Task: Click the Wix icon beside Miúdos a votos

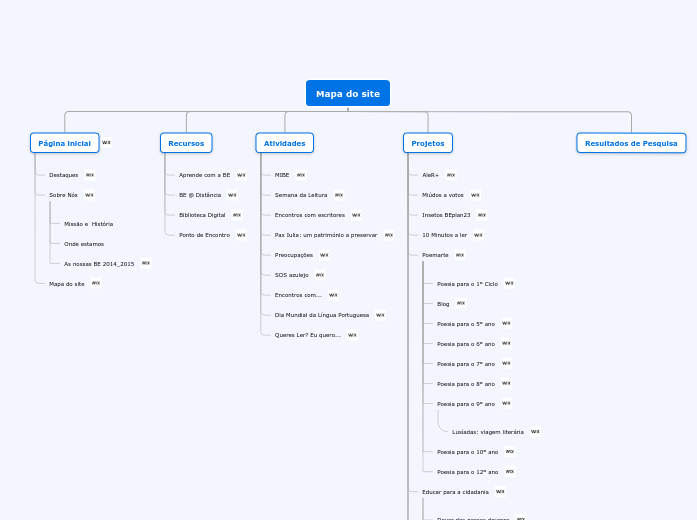Action: [x=475, y=195]
